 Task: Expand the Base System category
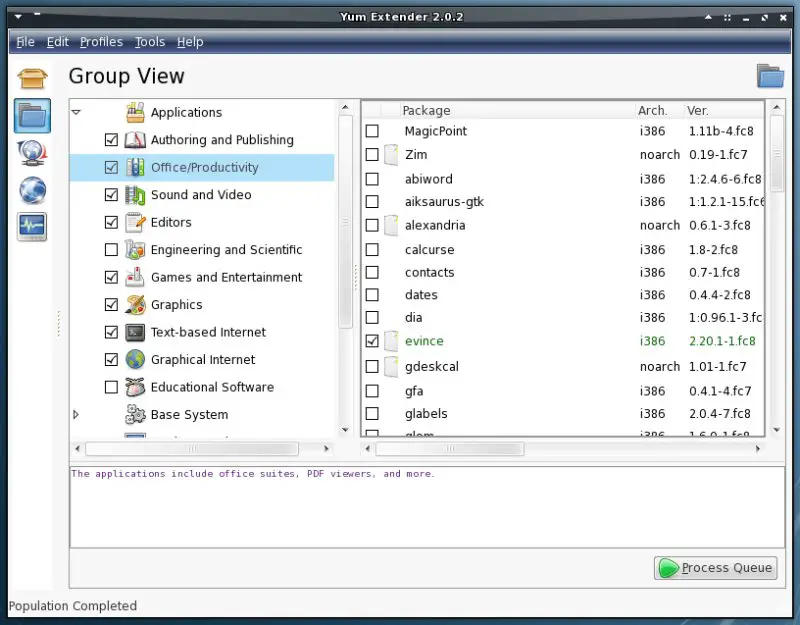76,414
